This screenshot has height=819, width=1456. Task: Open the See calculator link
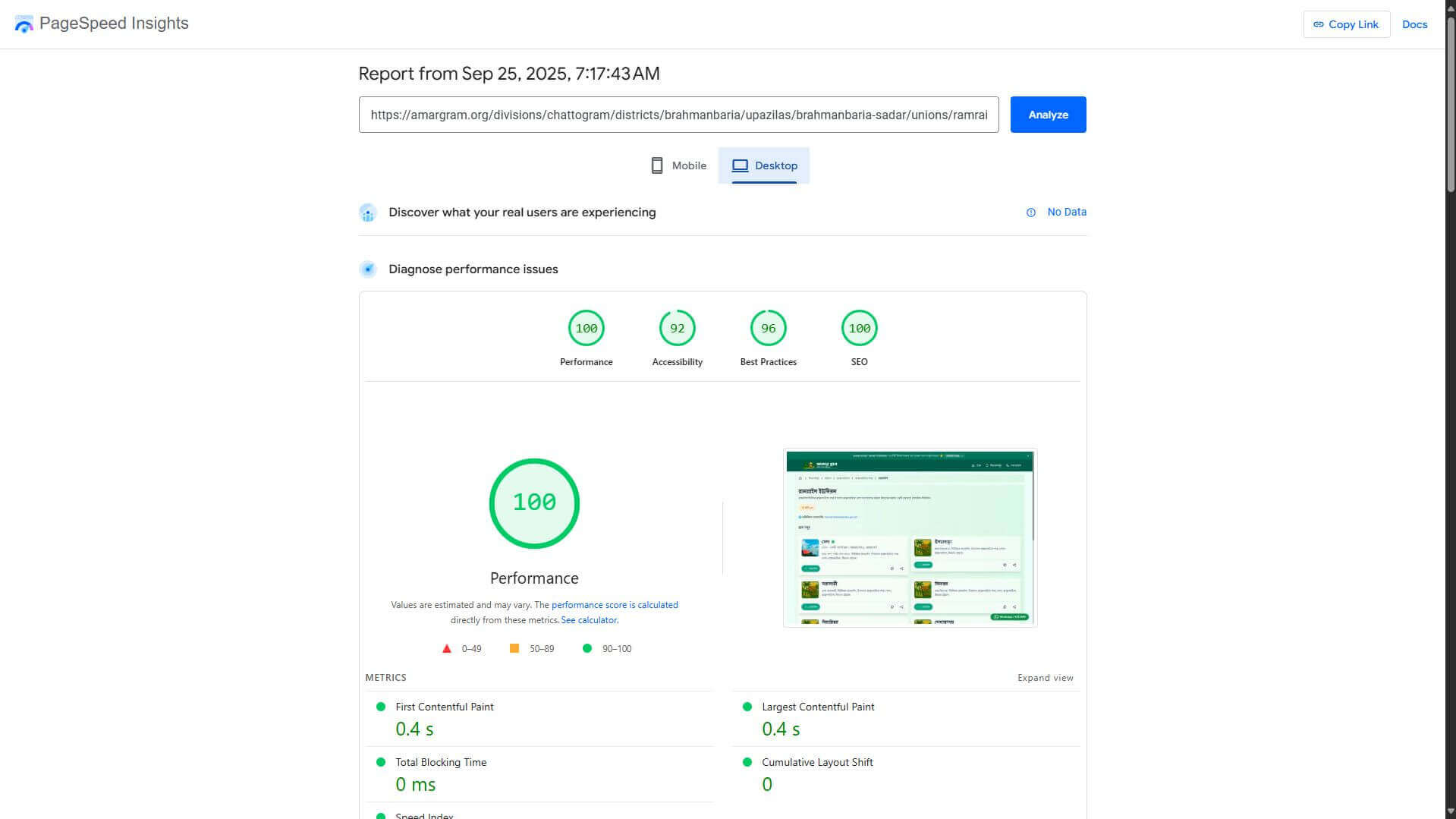coord(589,620)
